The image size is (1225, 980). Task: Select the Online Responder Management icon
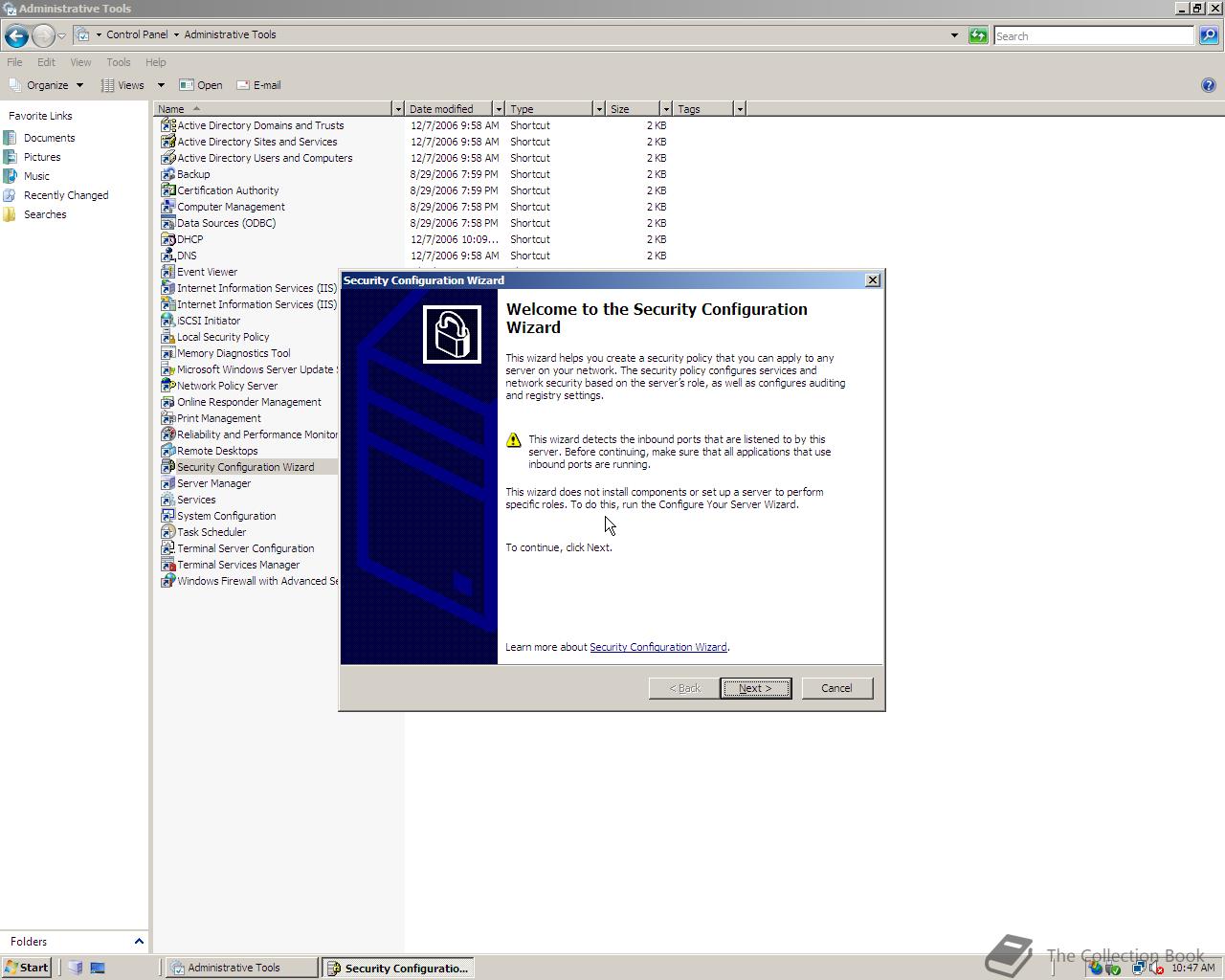pyautogui.click(x=167, y=402)
